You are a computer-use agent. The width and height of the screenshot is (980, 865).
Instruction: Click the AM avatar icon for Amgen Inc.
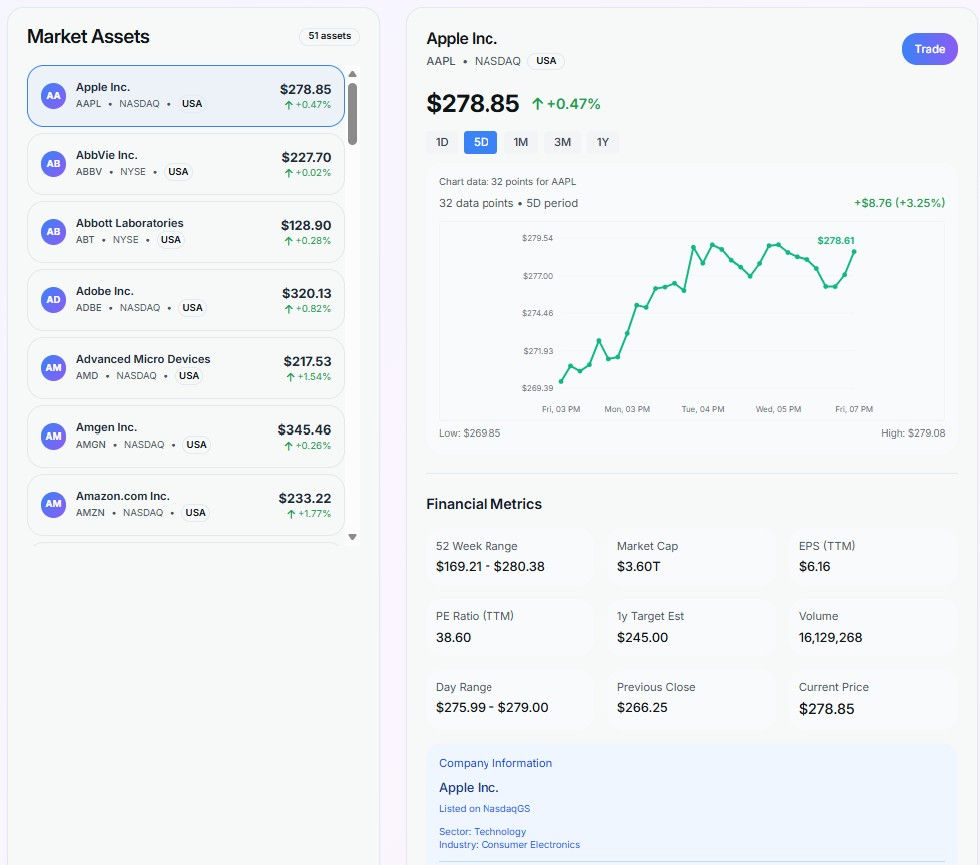coord(54,436)
